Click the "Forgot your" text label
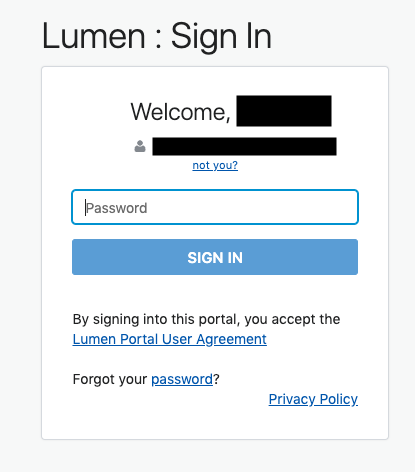This screenshot has height=472, width=415. click(x=110, y=379)
